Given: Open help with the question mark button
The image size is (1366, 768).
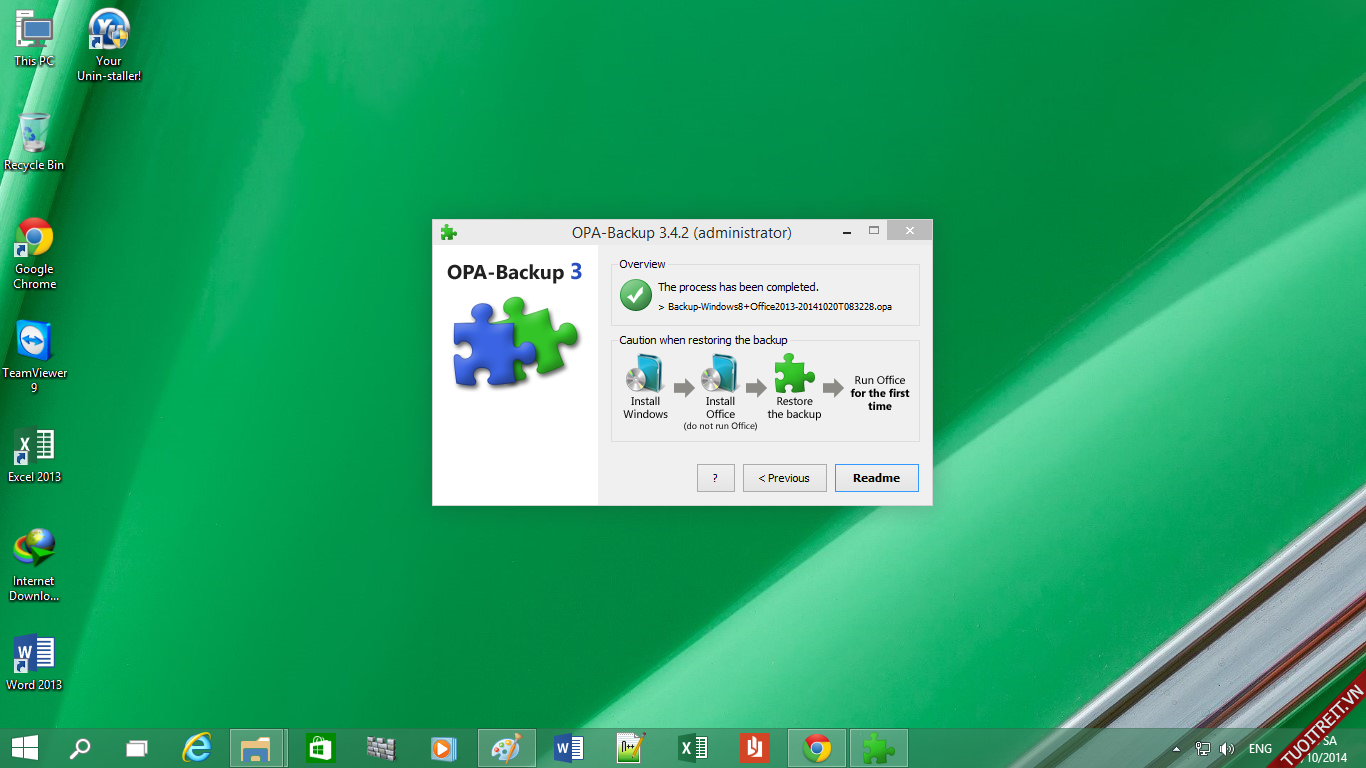Looking at the screenshot, I should tap(715, 478).
